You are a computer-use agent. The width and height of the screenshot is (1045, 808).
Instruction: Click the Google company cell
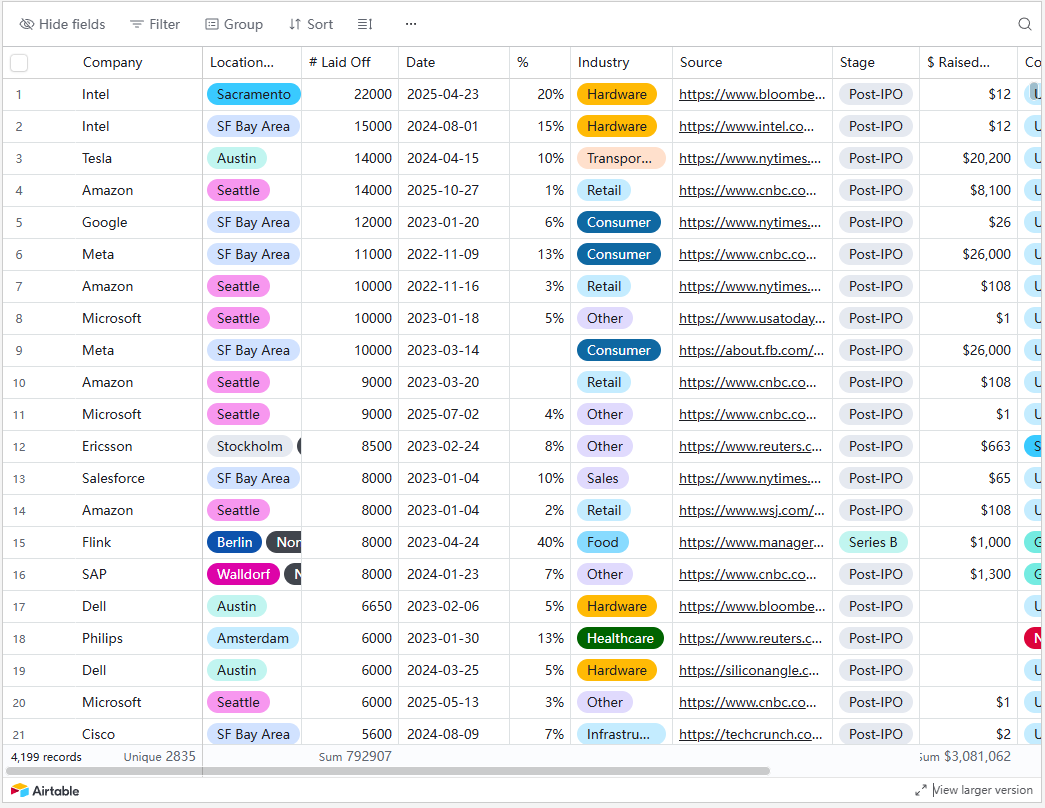[x=105, y=223]
